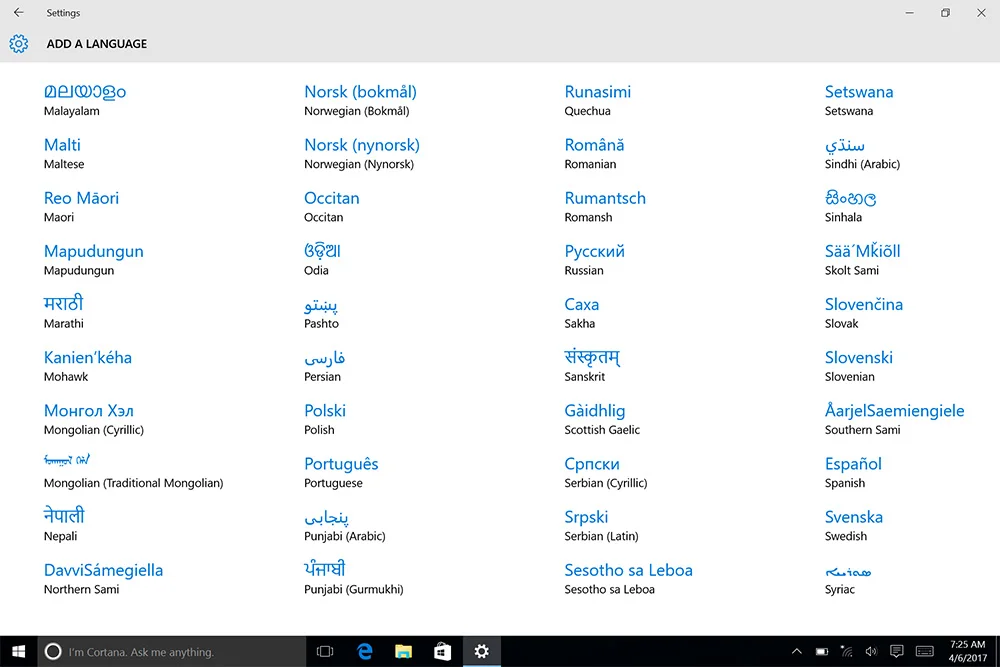Open File Explorer from the taskbar
Image resolution: width=1000 pixels, height=667 pixels.
(x=403, y=651)
